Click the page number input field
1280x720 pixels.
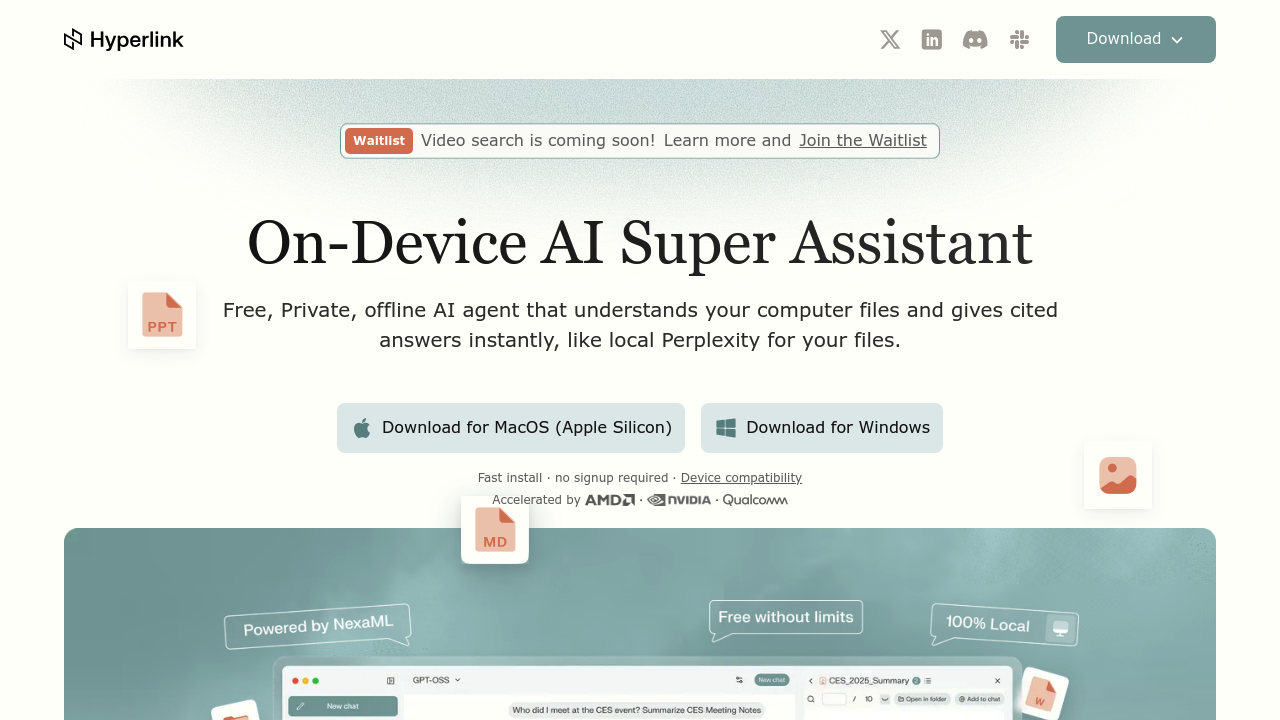(833, 699)
